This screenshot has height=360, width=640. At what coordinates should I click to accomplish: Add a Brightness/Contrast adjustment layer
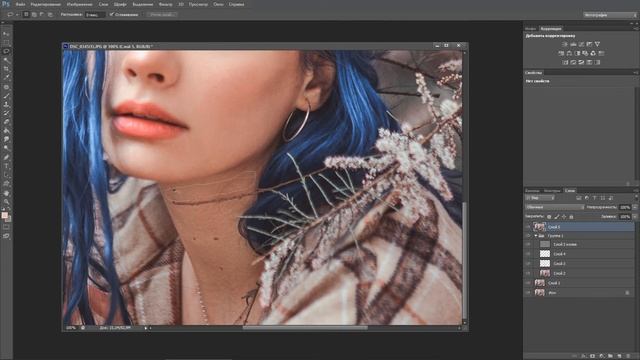(565, 44)
